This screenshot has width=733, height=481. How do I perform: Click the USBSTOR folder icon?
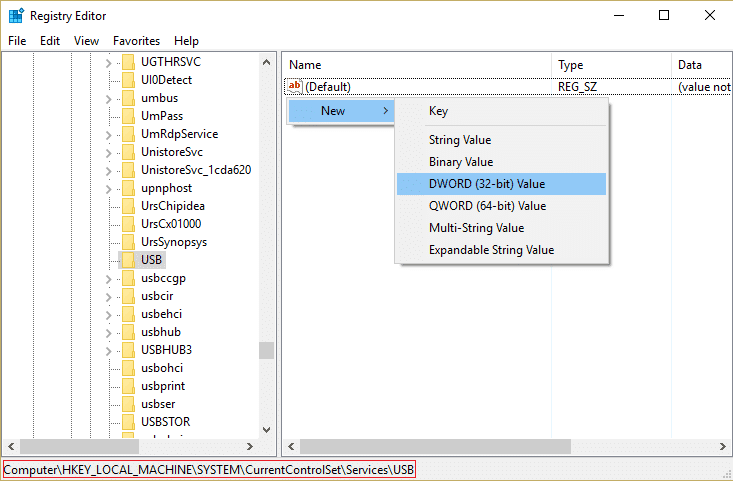pos(128,422)
